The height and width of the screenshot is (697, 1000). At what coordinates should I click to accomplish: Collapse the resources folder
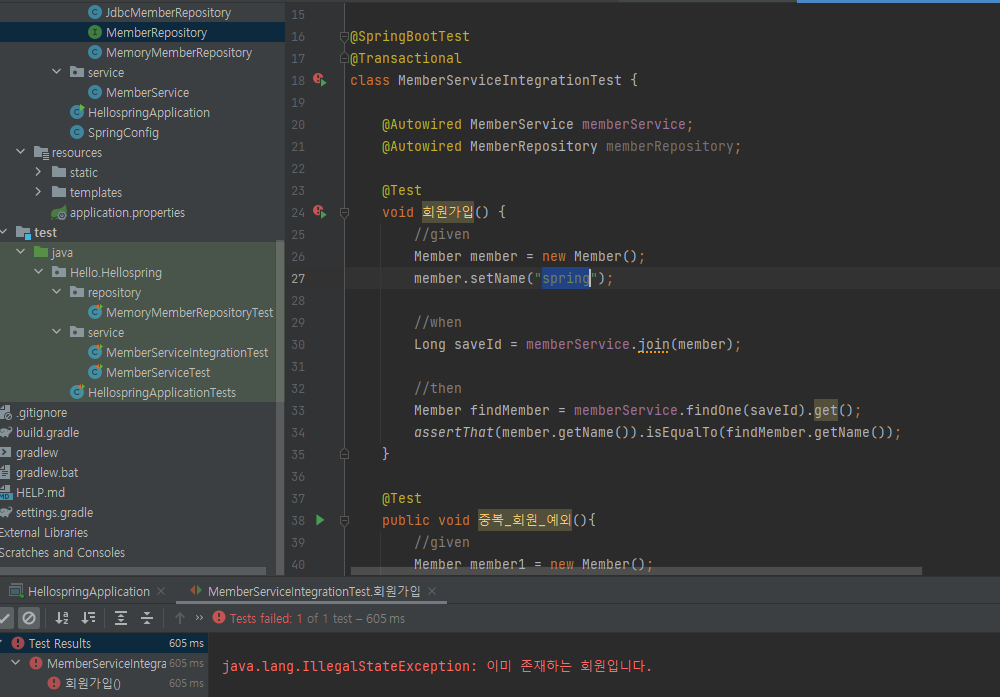pyautogui.click(x=21, y=152)
